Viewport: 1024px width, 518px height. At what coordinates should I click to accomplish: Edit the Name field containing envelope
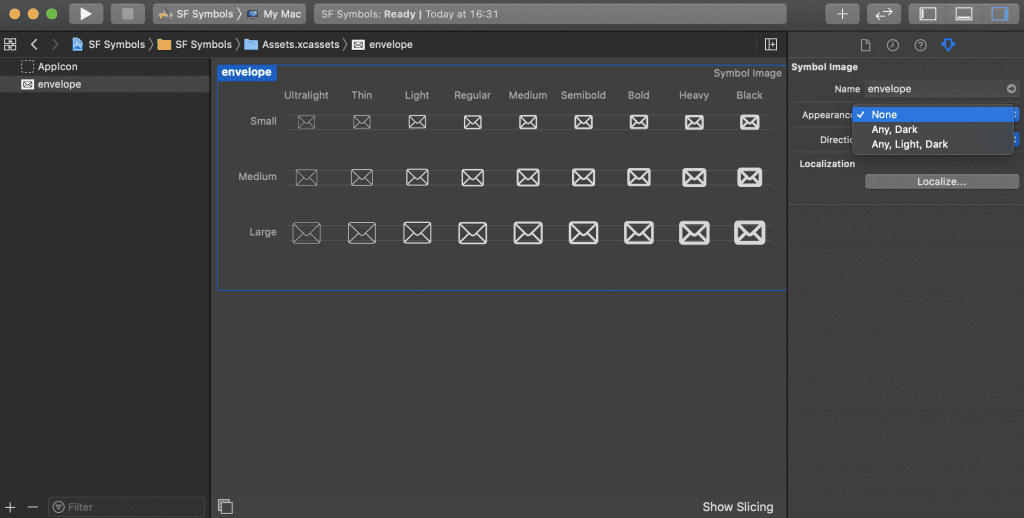tap(935, 89)
